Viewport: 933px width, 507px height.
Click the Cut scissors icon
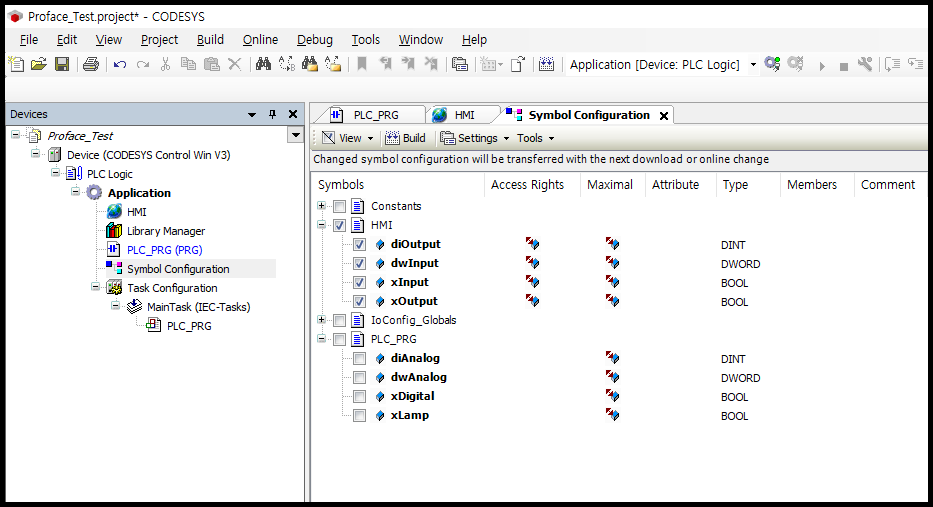point(165,64)
